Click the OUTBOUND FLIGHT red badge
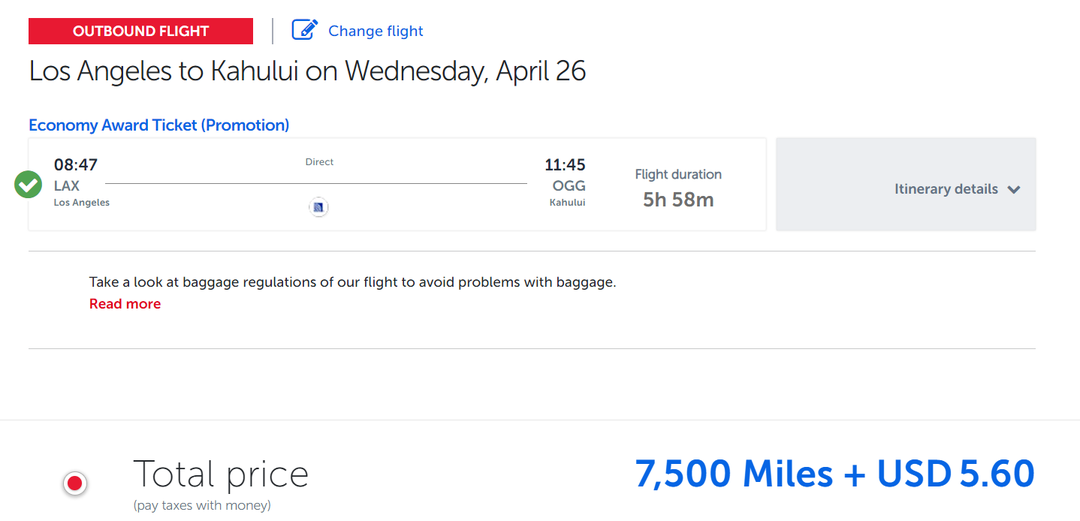Screen dimensions: 1080x521 (141, 31)
